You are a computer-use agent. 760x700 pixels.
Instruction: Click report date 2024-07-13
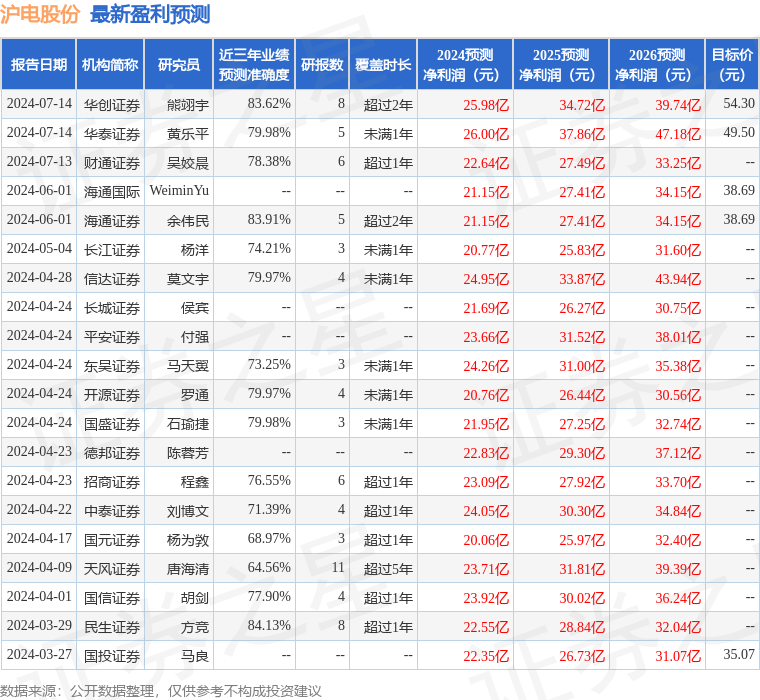39,161
